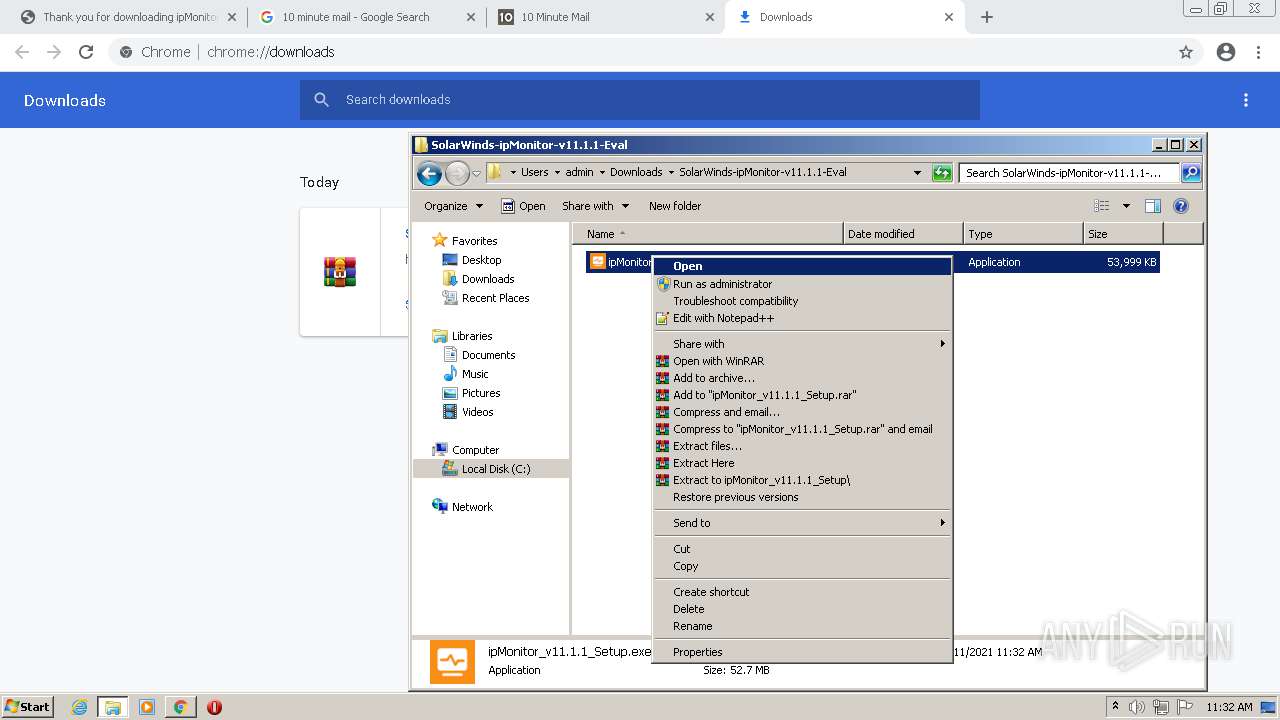This screenshot has height=720, width=1280.
Task: Click the Explorer refresh address button
Action: (x=942, y=173)
